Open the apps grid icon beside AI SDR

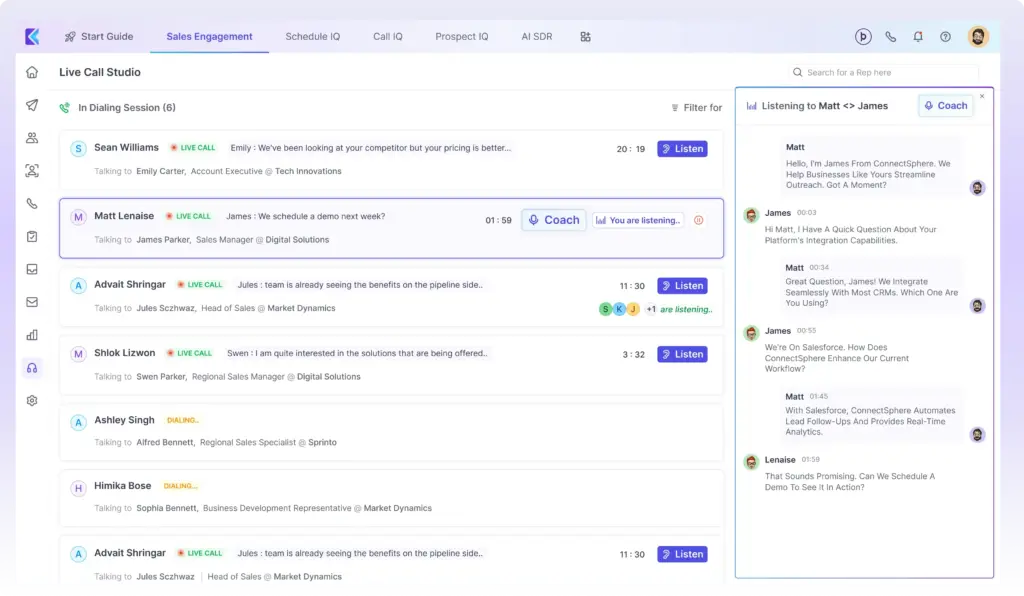(x=585, y=36)
